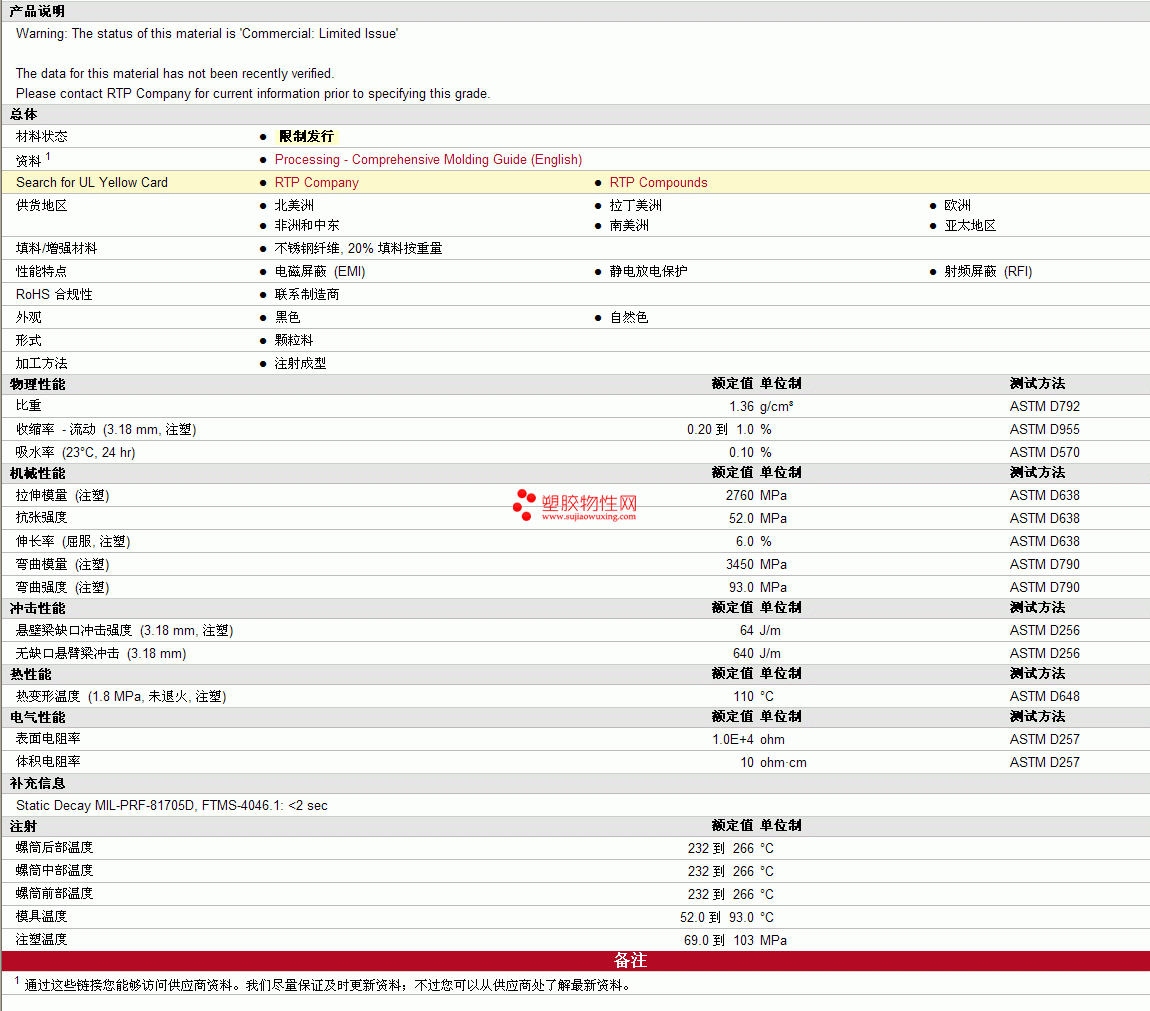Viewport: 1150px width, 1011px height.
Task: Click the 射频屏蔽 (RFI) feature
Action: [x=988, y=271]
